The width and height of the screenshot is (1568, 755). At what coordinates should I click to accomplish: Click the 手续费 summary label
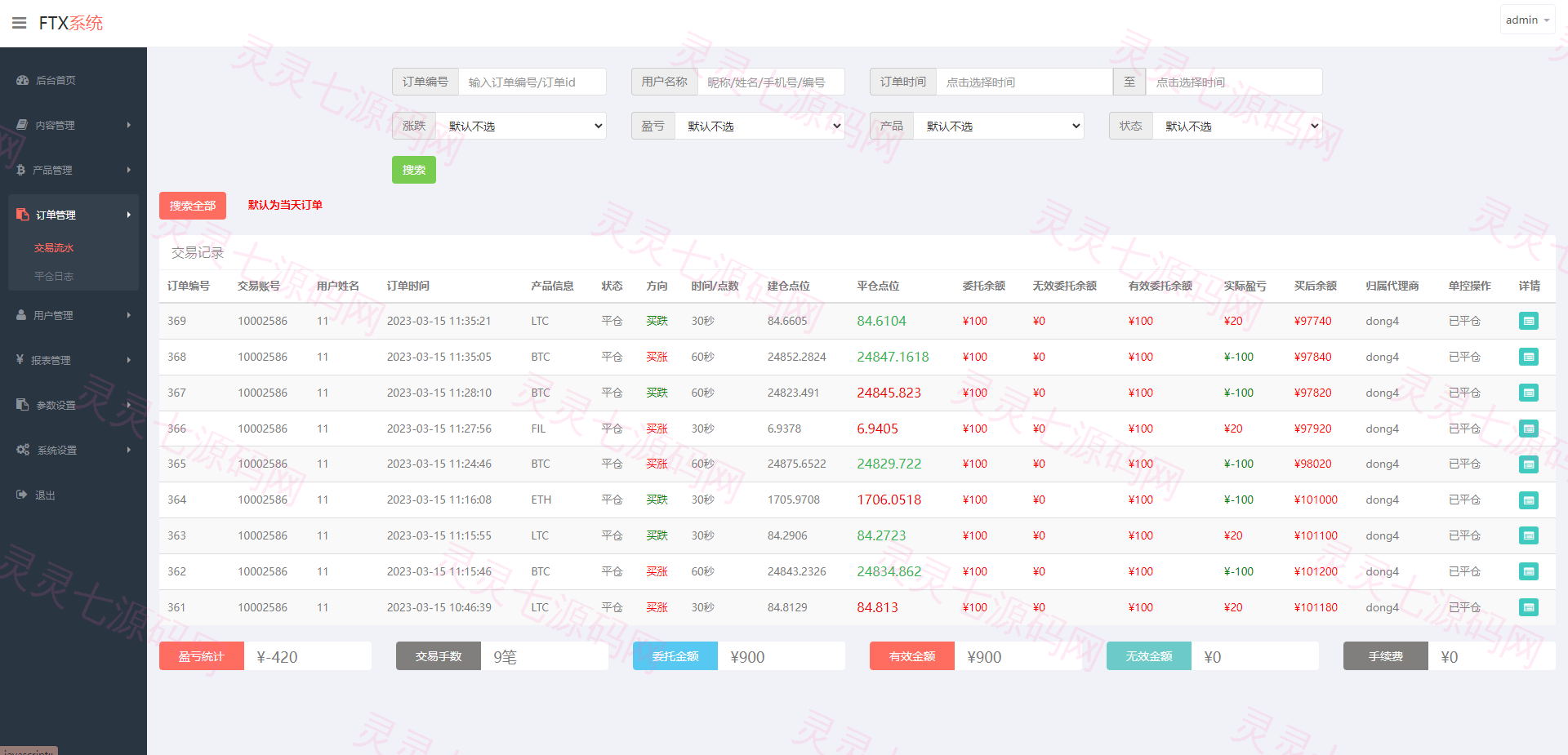click(1386, 656)
